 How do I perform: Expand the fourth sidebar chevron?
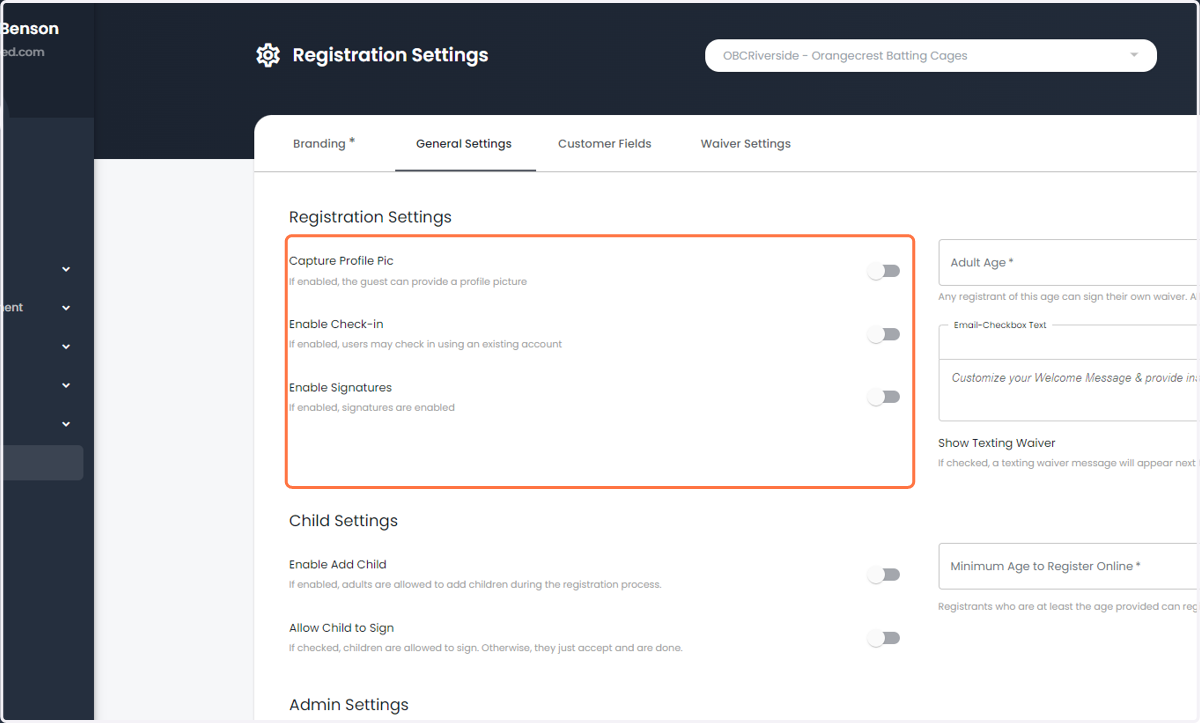click(x=66, y=385)
